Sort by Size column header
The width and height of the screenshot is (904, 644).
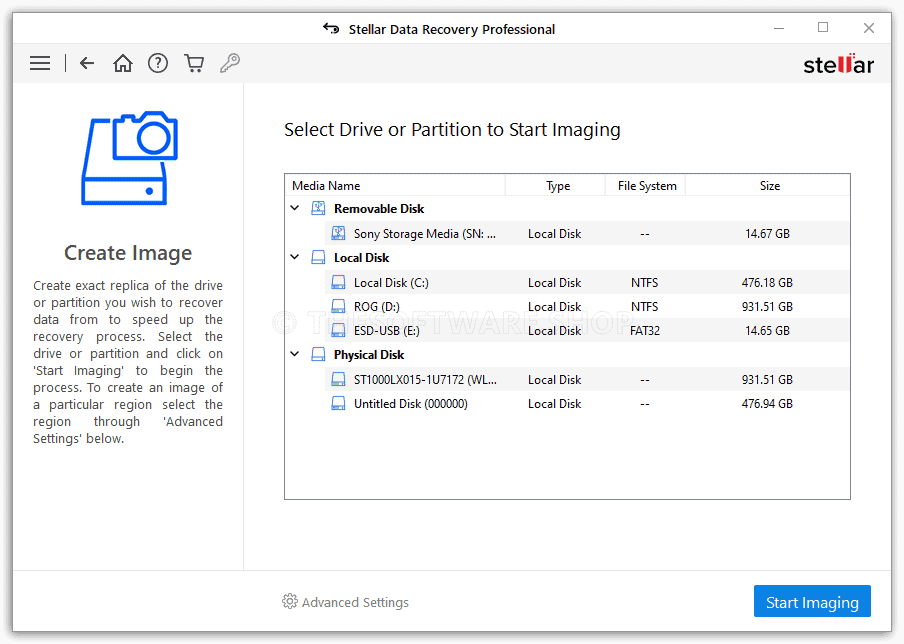tap(767, 186)
